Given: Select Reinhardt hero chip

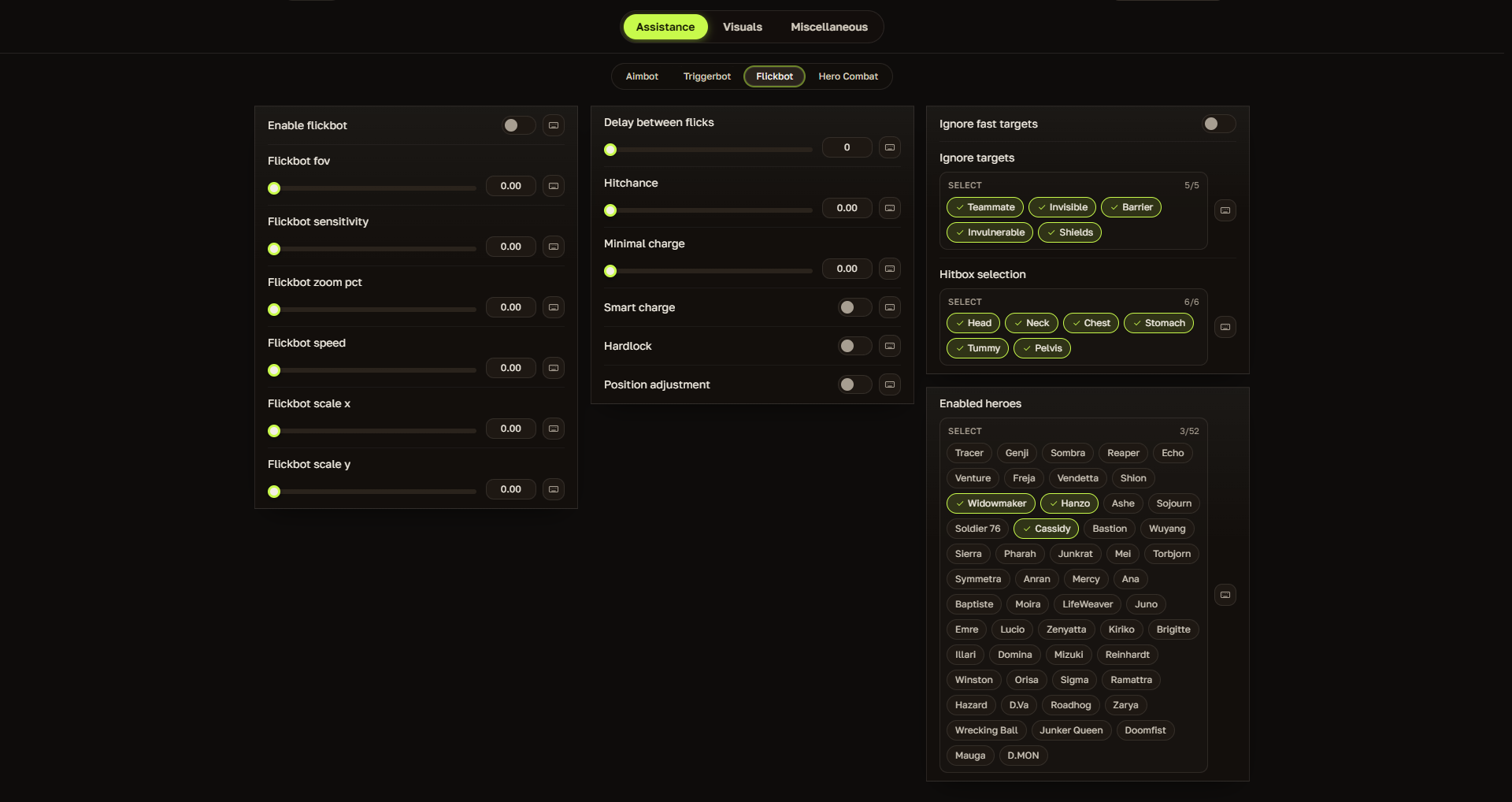Looking at the screenshot, I should pos(1128,655).
